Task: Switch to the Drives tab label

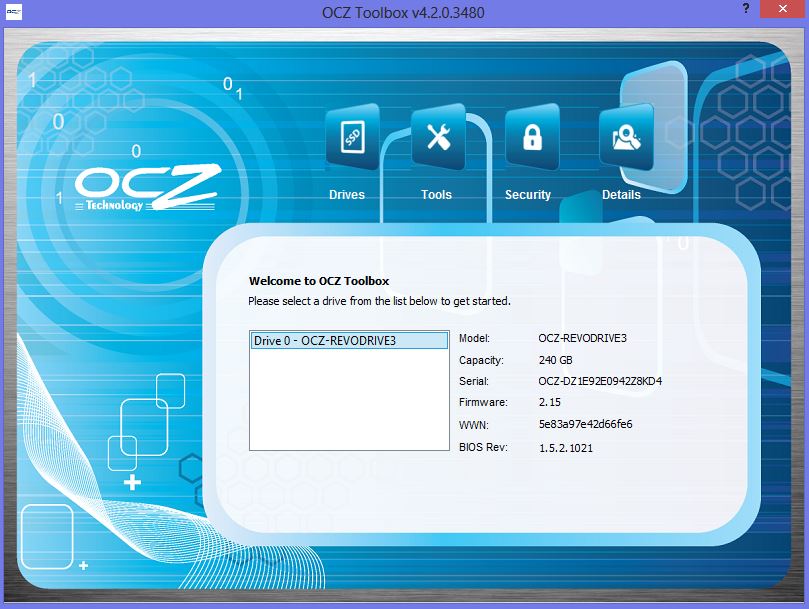Action: [x=347, y=195]
